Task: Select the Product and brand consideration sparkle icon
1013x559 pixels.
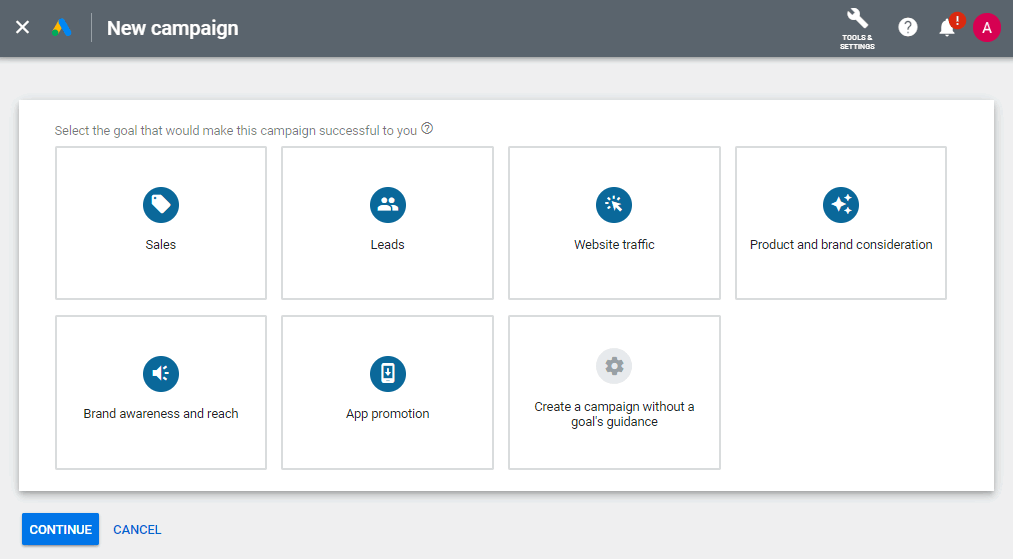Action: point(841,205)
